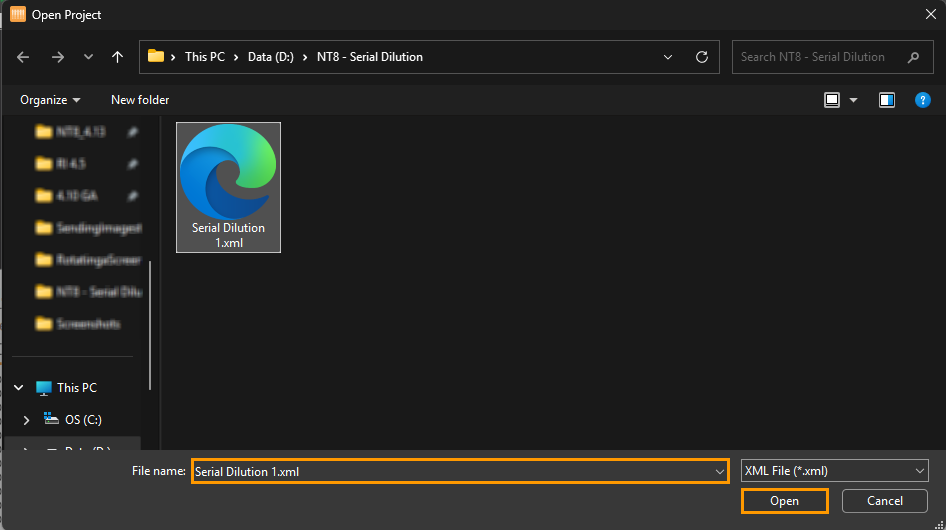Click the search magnifier icon
This screenshot has width=946, height=530.
(x=913, y=57)
